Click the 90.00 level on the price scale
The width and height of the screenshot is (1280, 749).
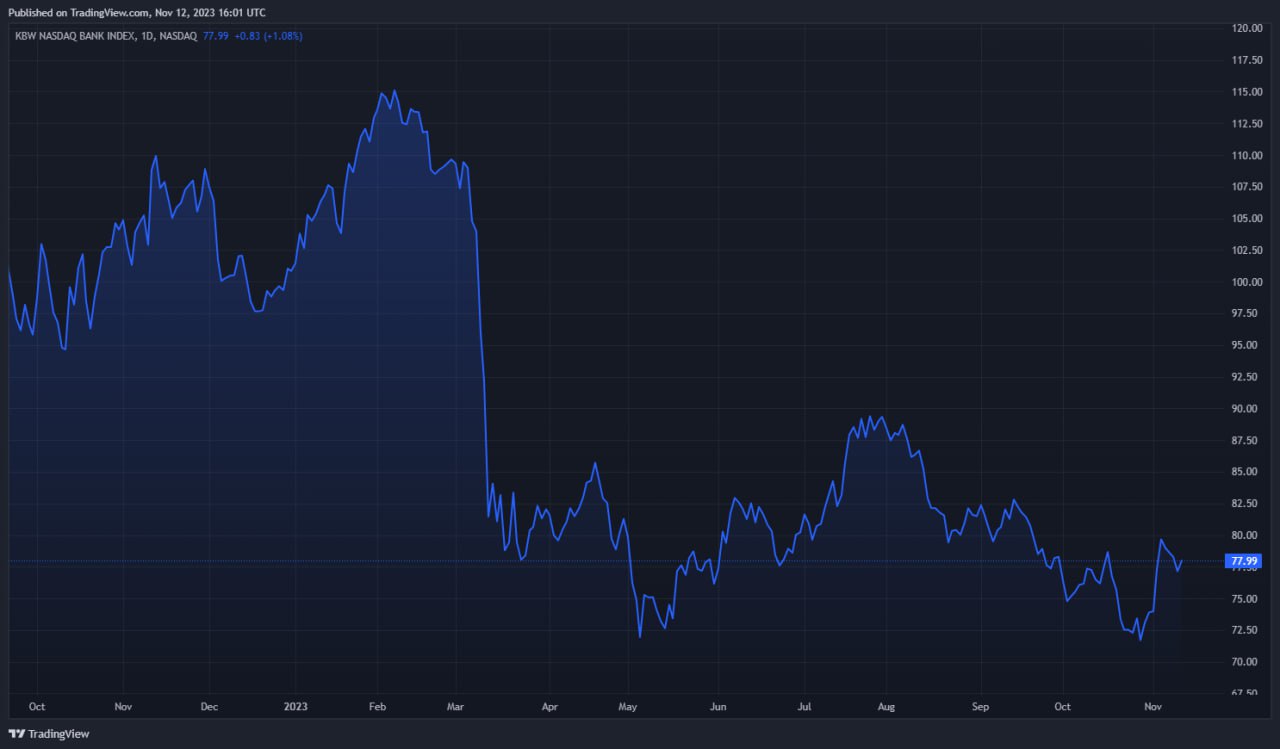tap(1246, 408)
